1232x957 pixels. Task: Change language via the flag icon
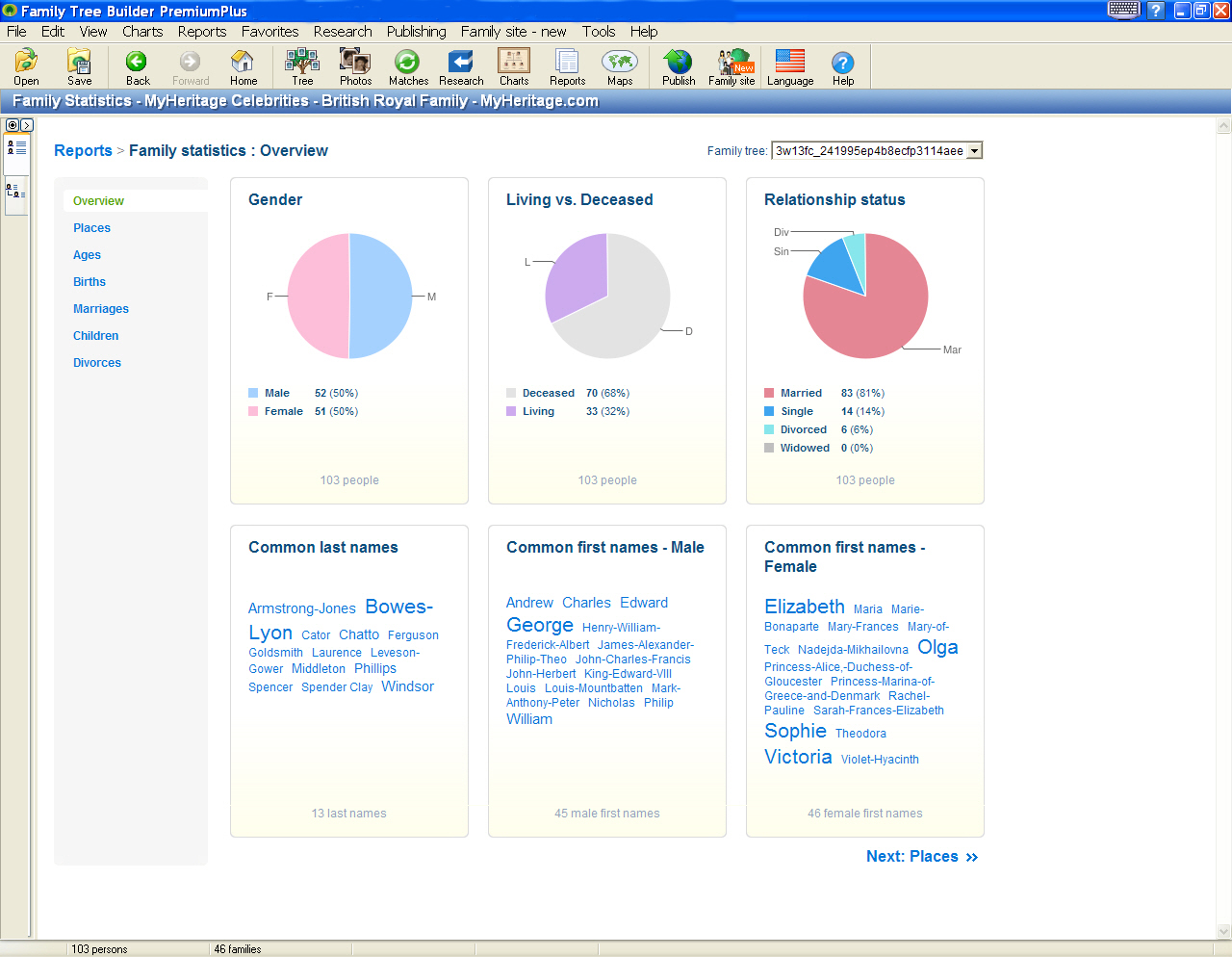click(790, 66)
